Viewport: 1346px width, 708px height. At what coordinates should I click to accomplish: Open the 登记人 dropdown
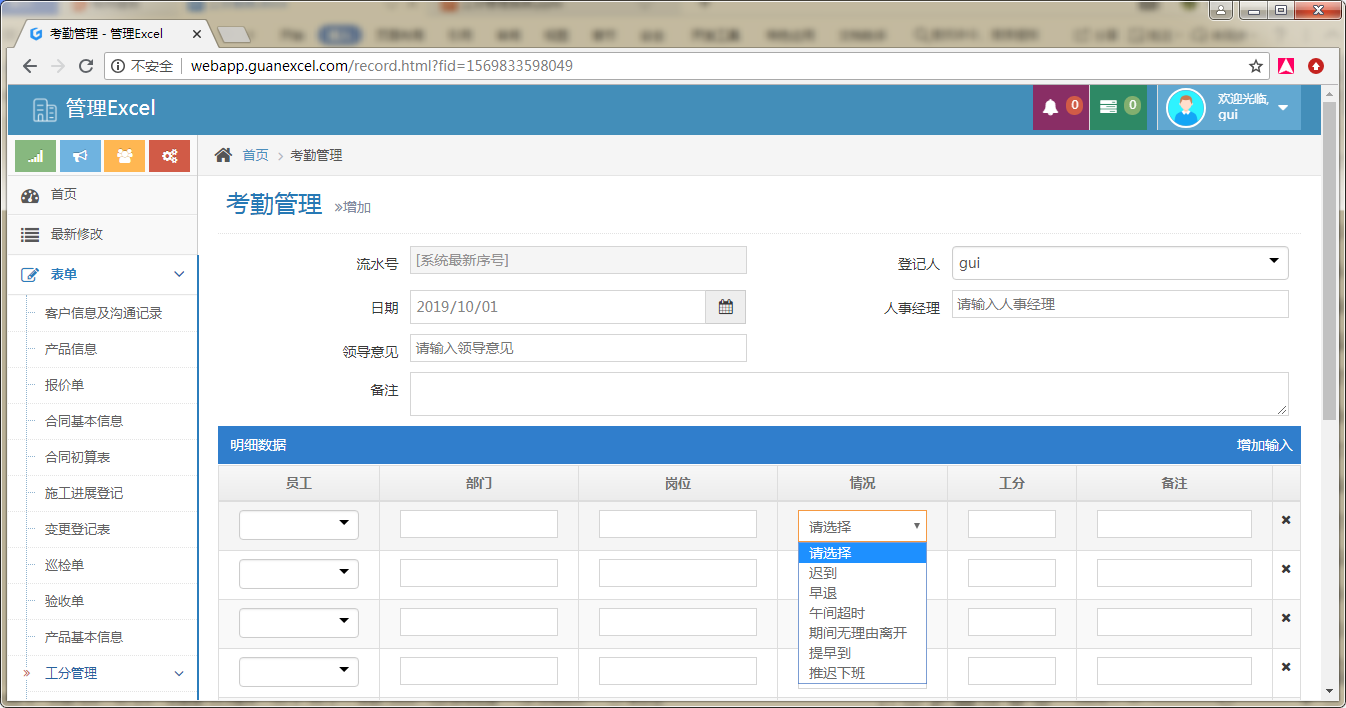click(x=1120, y=263)
